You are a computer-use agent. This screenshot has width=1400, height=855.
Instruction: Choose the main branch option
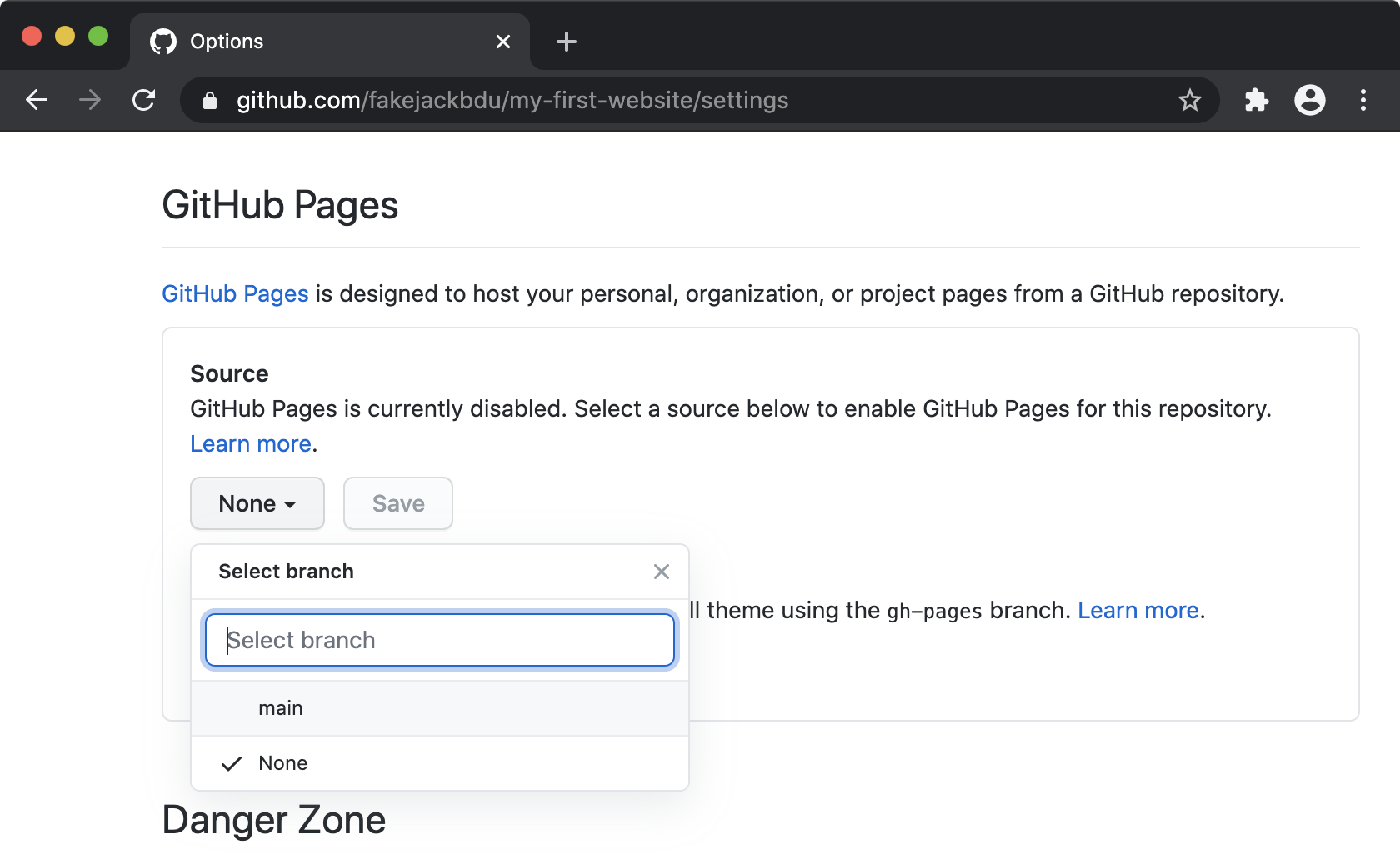(440, 708)
